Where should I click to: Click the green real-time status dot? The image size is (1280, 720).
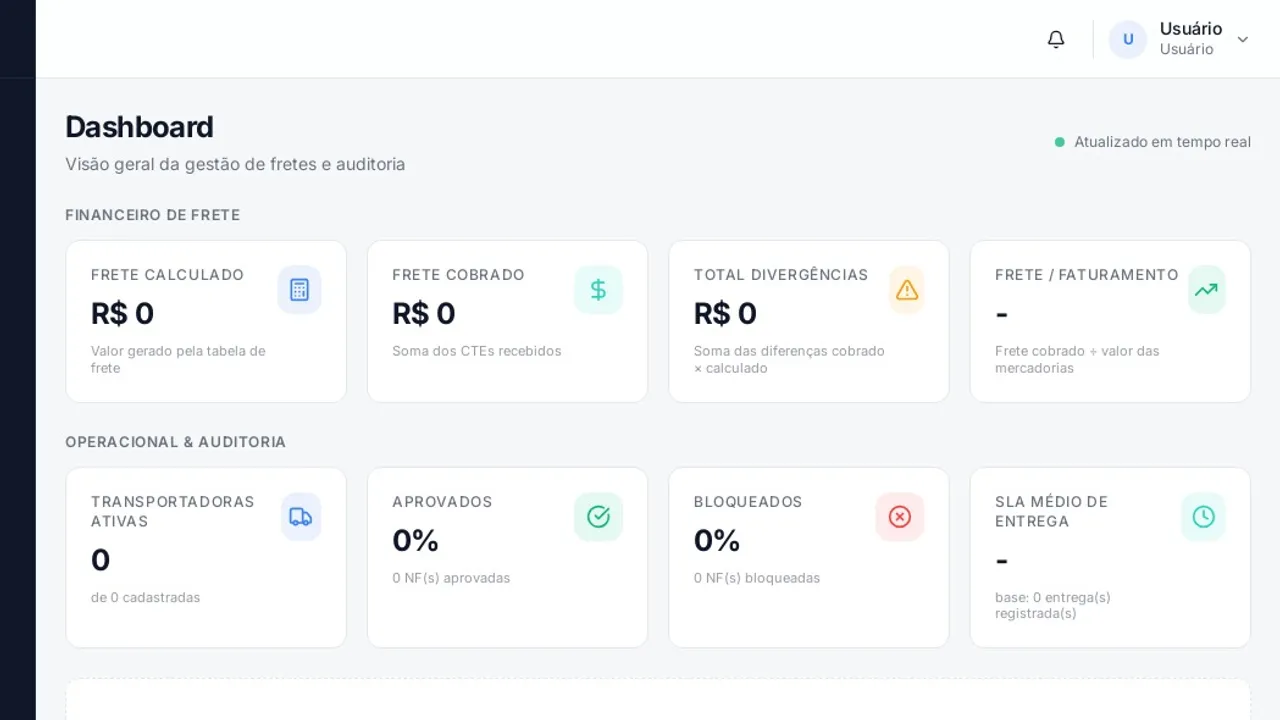(1060, 142)
